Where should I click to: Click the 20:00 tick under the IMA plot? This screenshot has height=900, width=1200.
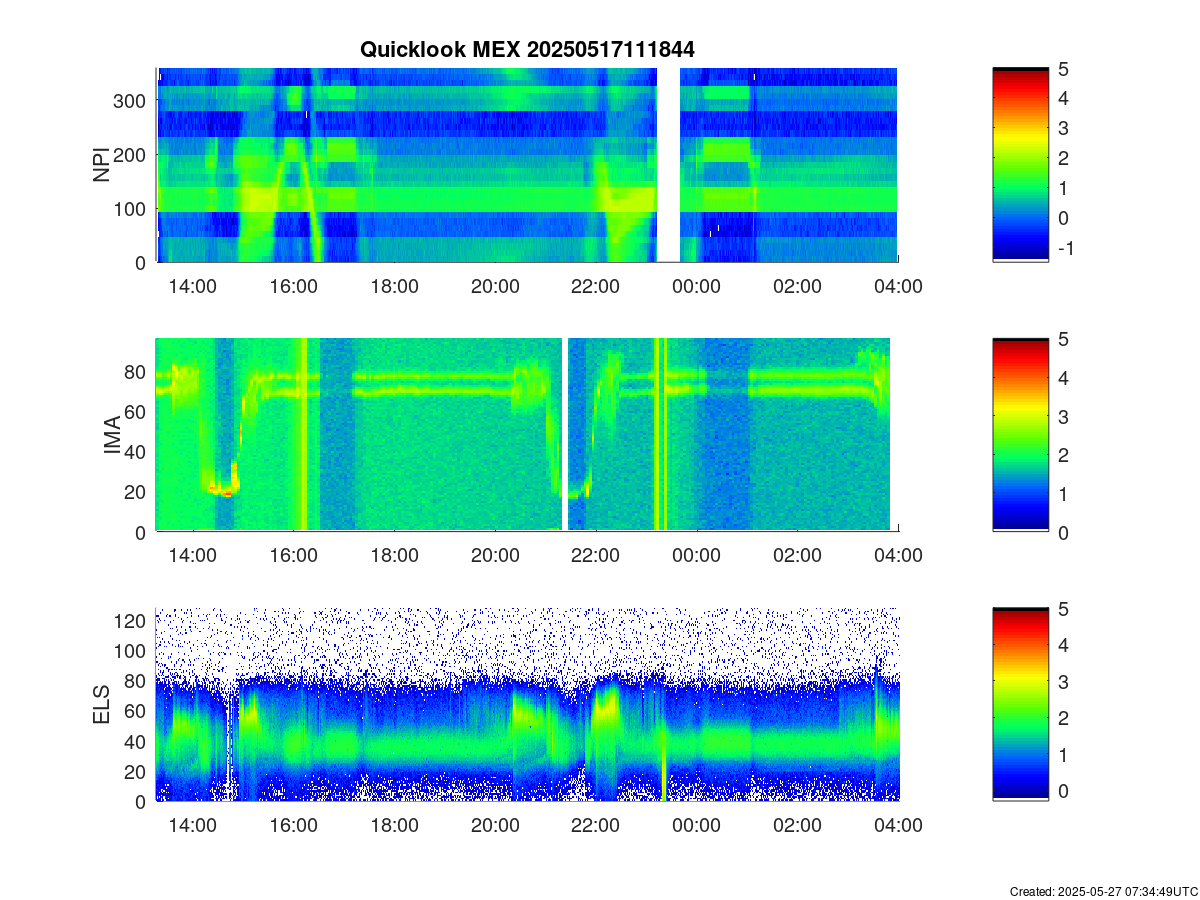pos(495,556)
